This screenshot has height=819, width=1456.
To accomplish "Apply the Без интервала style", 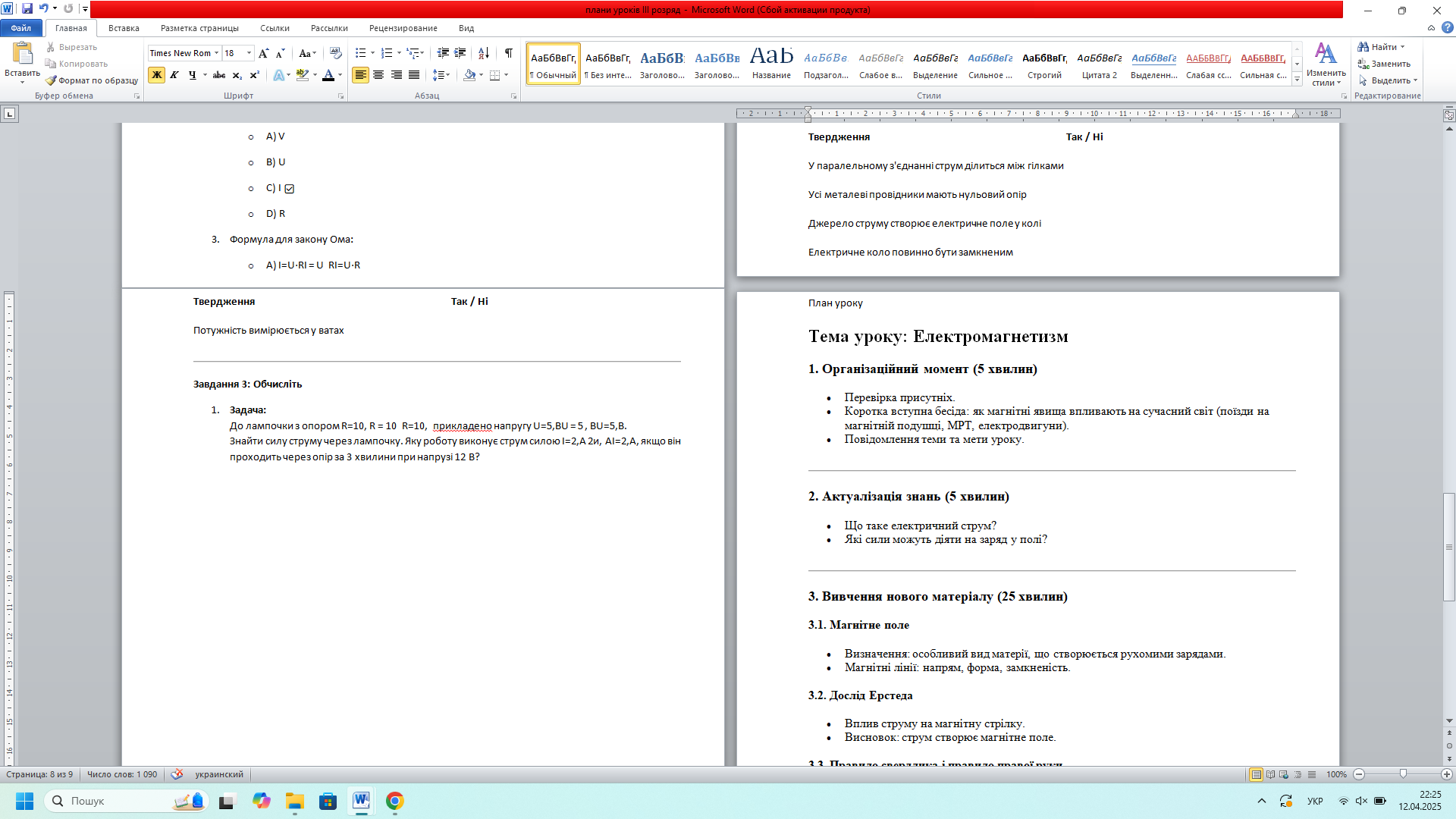I will pyautogui.click(x=608, y=64).
